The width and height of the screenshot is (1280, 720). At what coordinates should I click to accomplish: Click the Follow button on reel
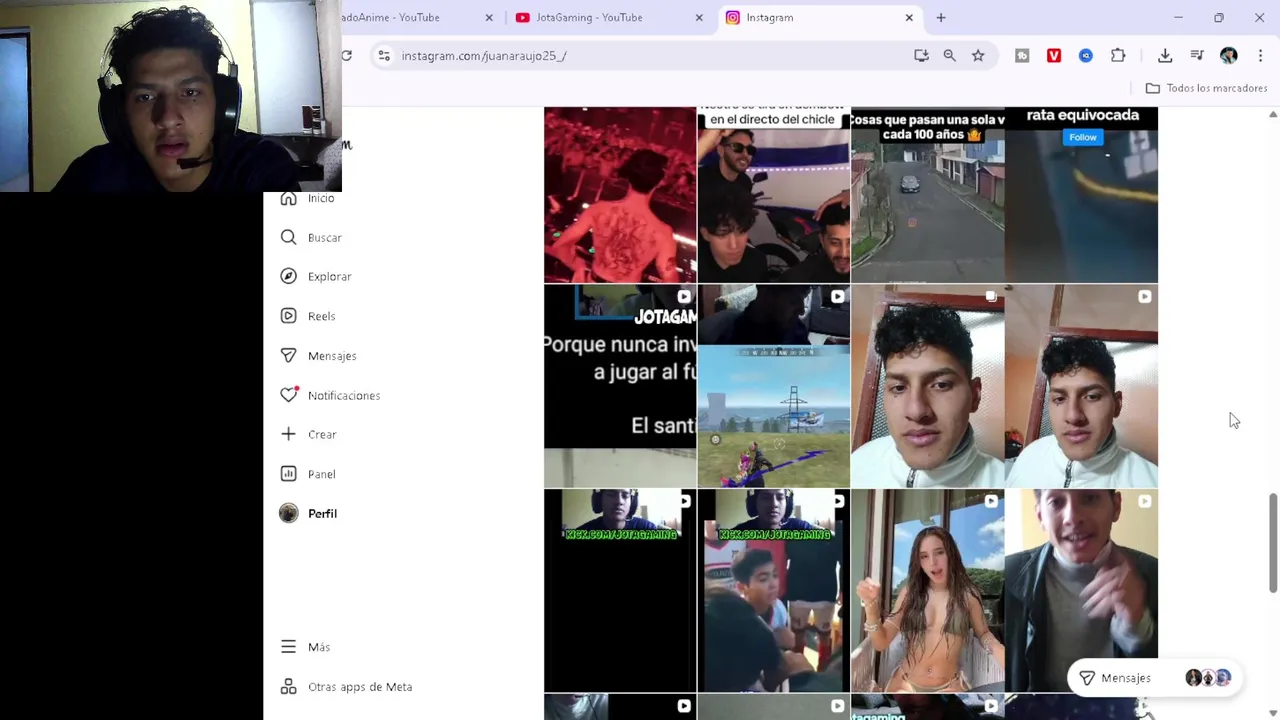point(1083,137)
